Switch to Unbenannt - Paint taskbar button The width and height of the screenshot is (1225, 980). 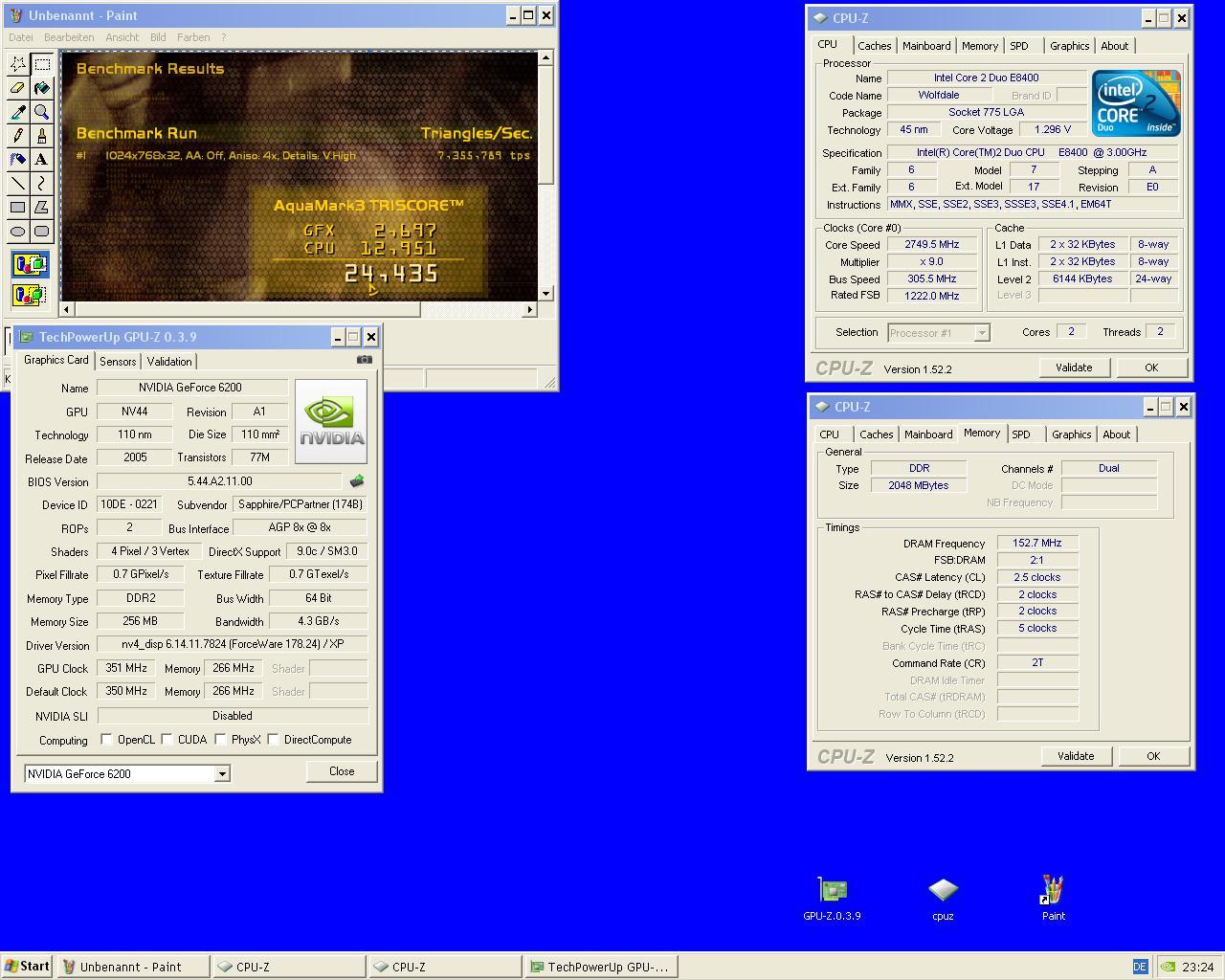coord(133,967)
